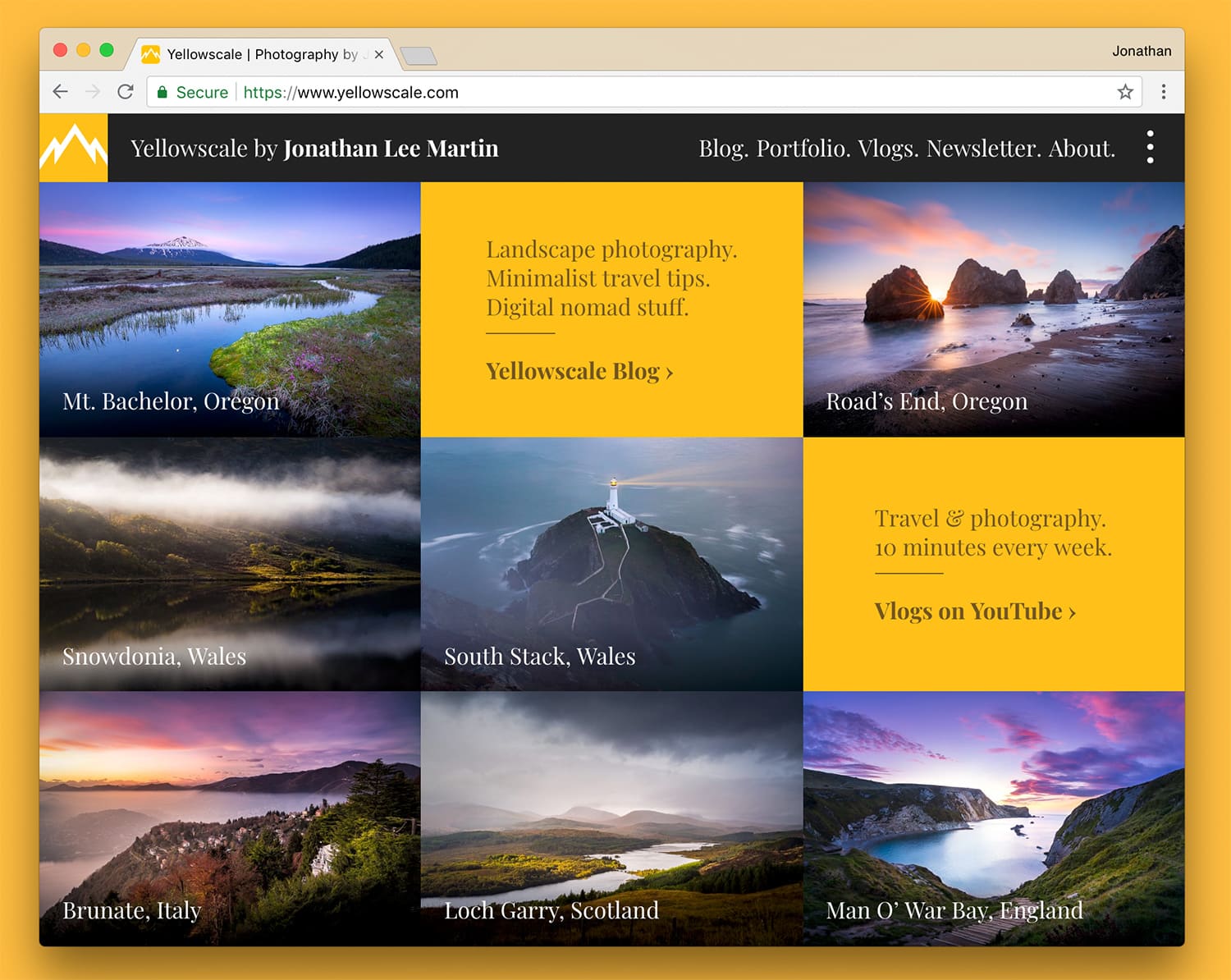Click the 'Landscape photography.' tagline text
This screenshot has height=980, width=1231.
tap(611, 250)
